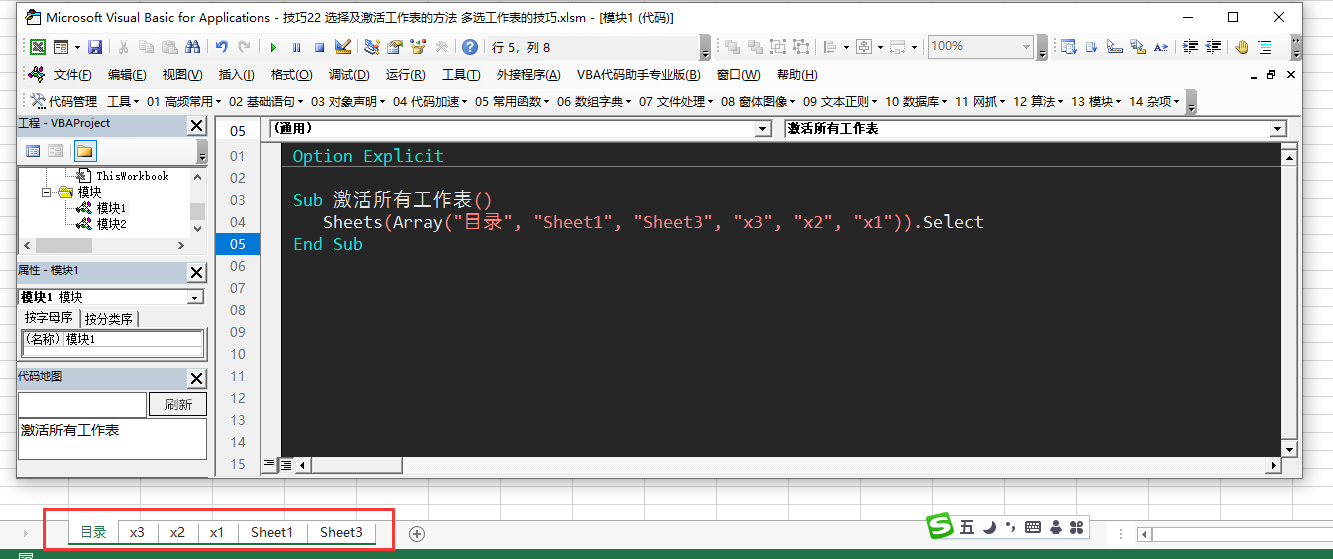The image size is (1333, 559).
Task: Undo the last edit
Action: [x=222, y=47]
